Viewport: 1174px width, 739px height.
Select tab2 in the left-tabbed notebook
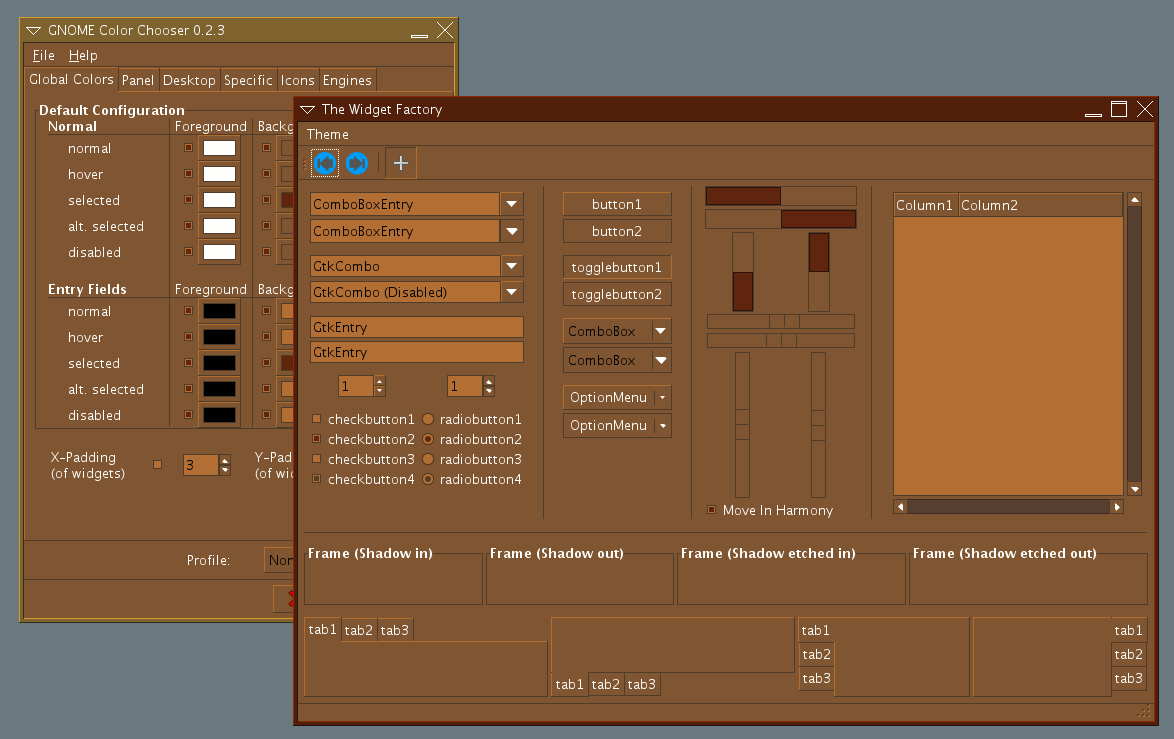coord(816,654)
